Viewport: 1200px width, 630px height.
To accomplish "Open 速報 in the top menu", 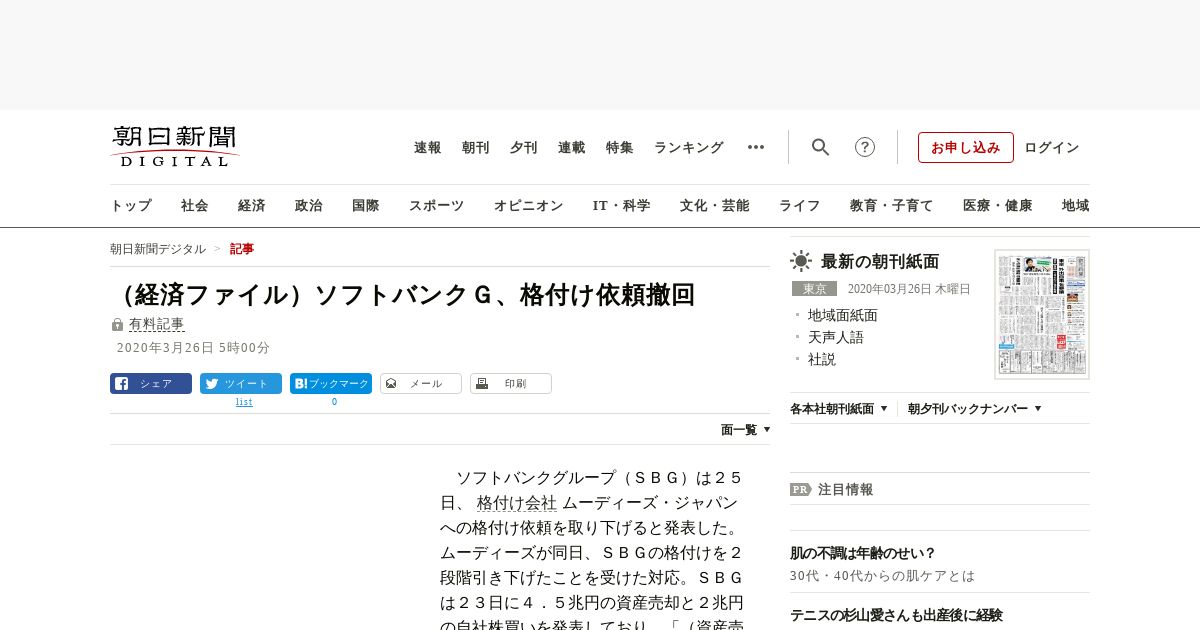I will [428, 147].
